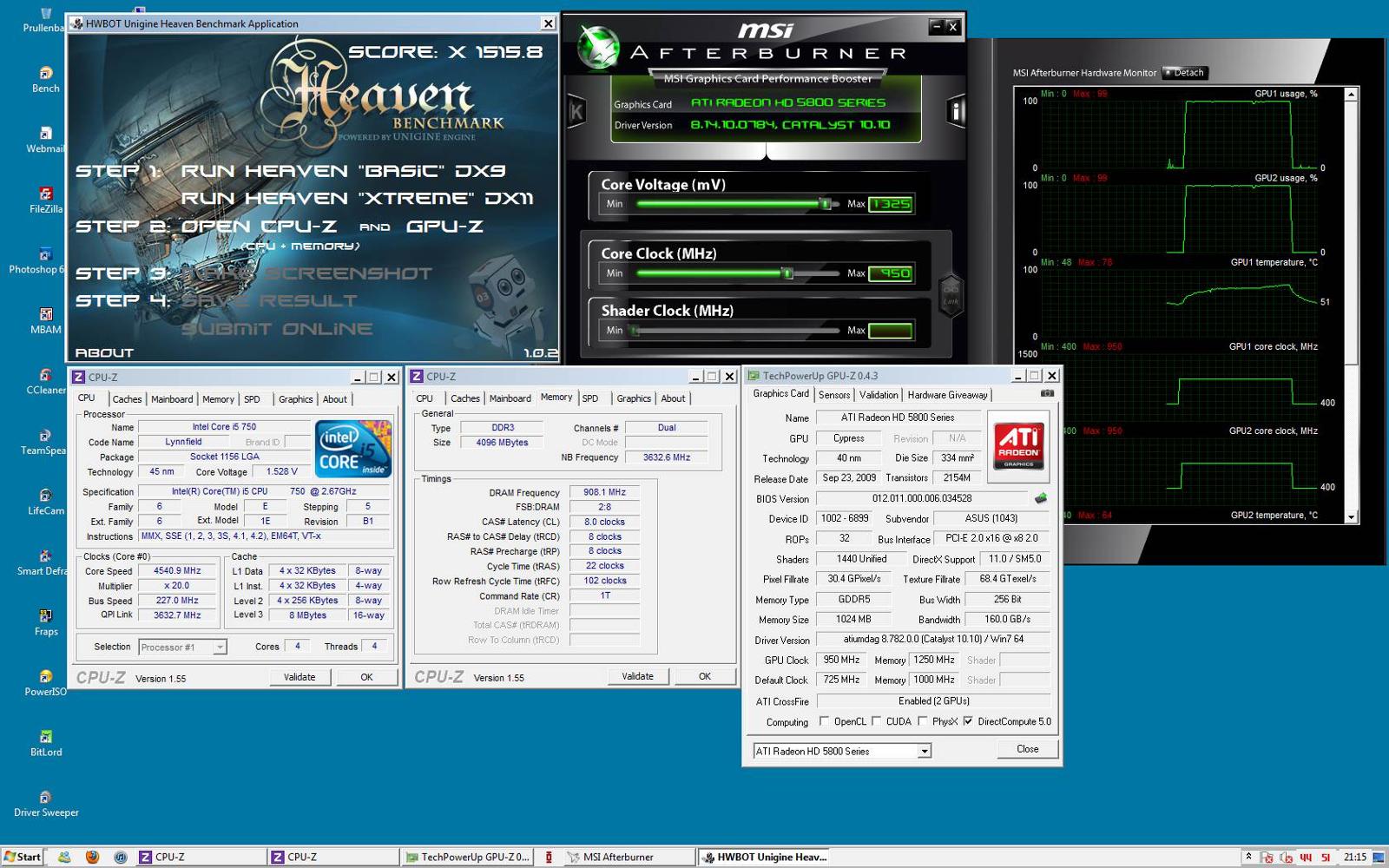1389x868 pixels.
Task: Click the Afterburner info button
Action: pyautogui.click(x=956, y=111)
